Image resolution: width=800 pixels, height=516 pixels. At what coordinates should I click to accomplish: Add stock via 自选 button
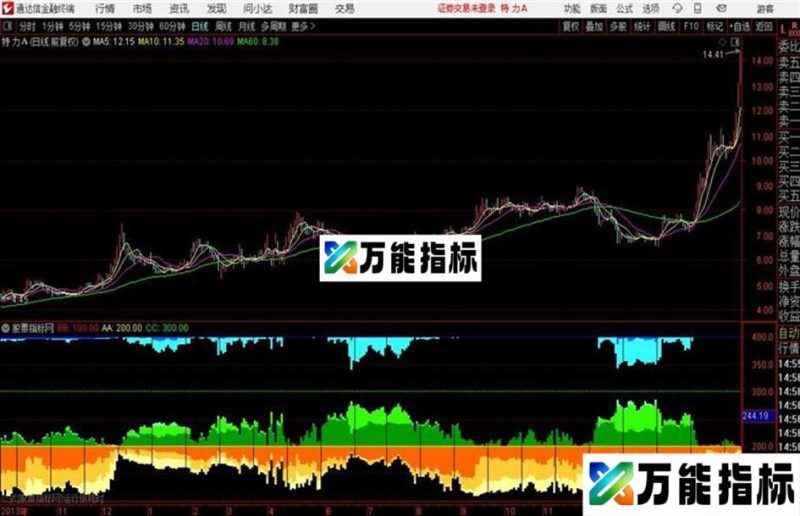(740, 27)
